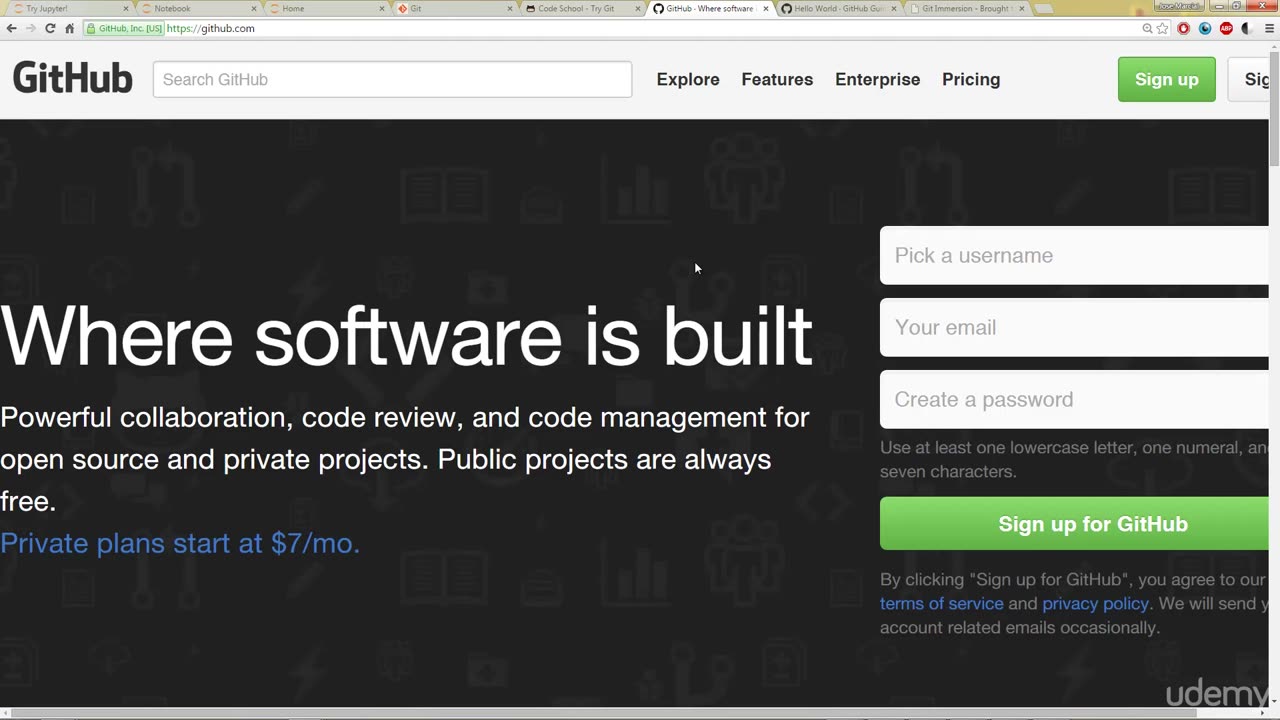Click the horizontal page scrollbar
Screen dimensions: 1280x720
click(634, 714)
